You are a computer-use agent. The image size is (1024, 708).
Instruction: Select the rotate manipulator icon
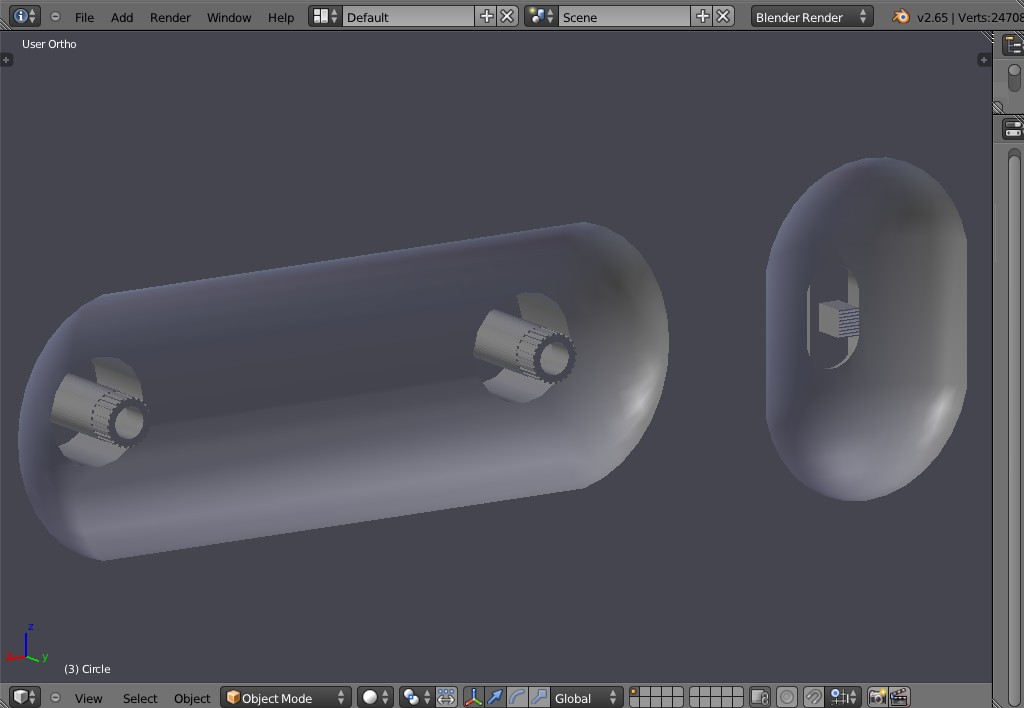click(515, 697)
